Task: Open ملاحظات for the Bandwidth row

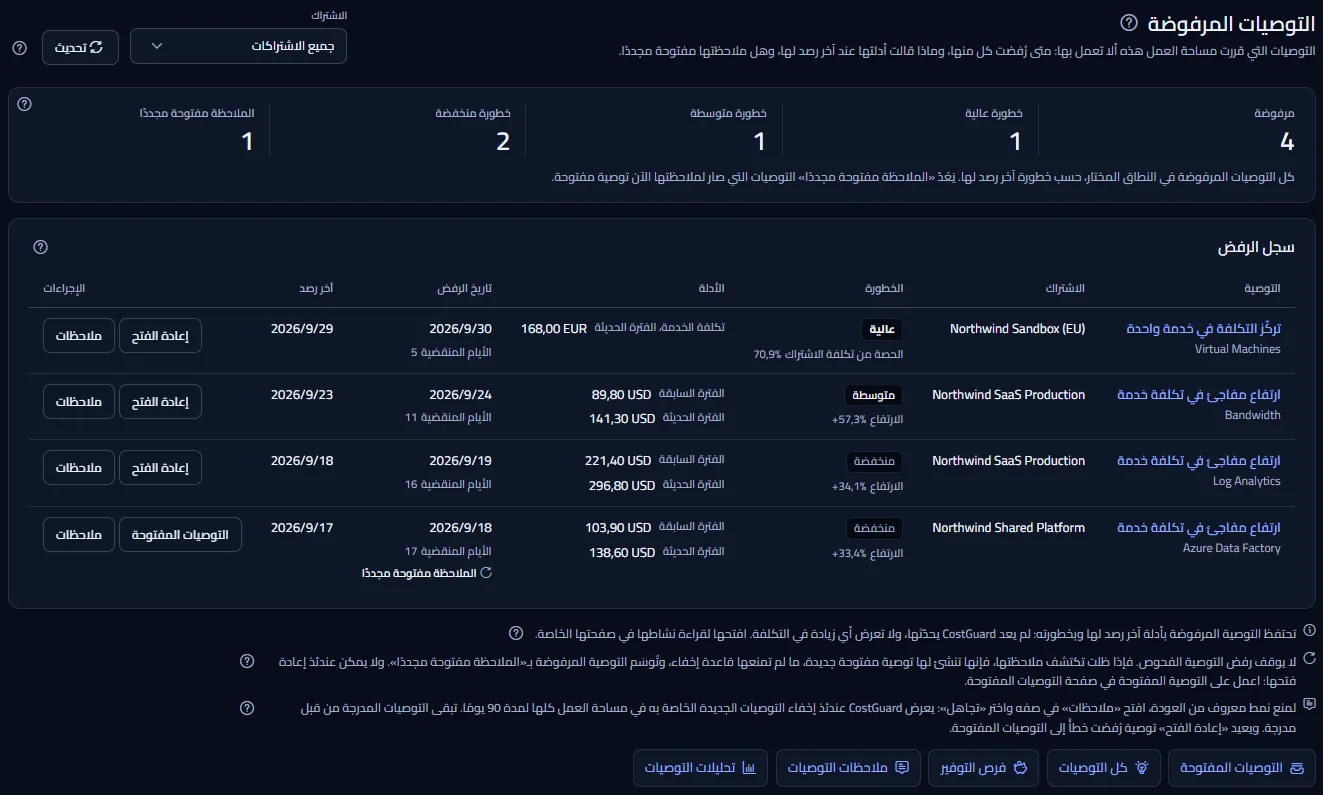Action: pos(79,402)
